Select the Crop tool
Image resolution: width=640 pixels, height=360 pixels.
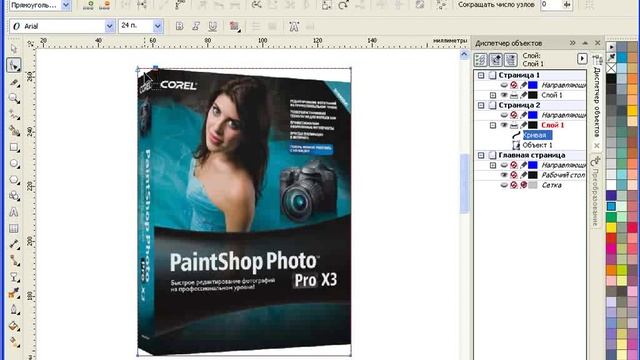(x=14, y=83)
